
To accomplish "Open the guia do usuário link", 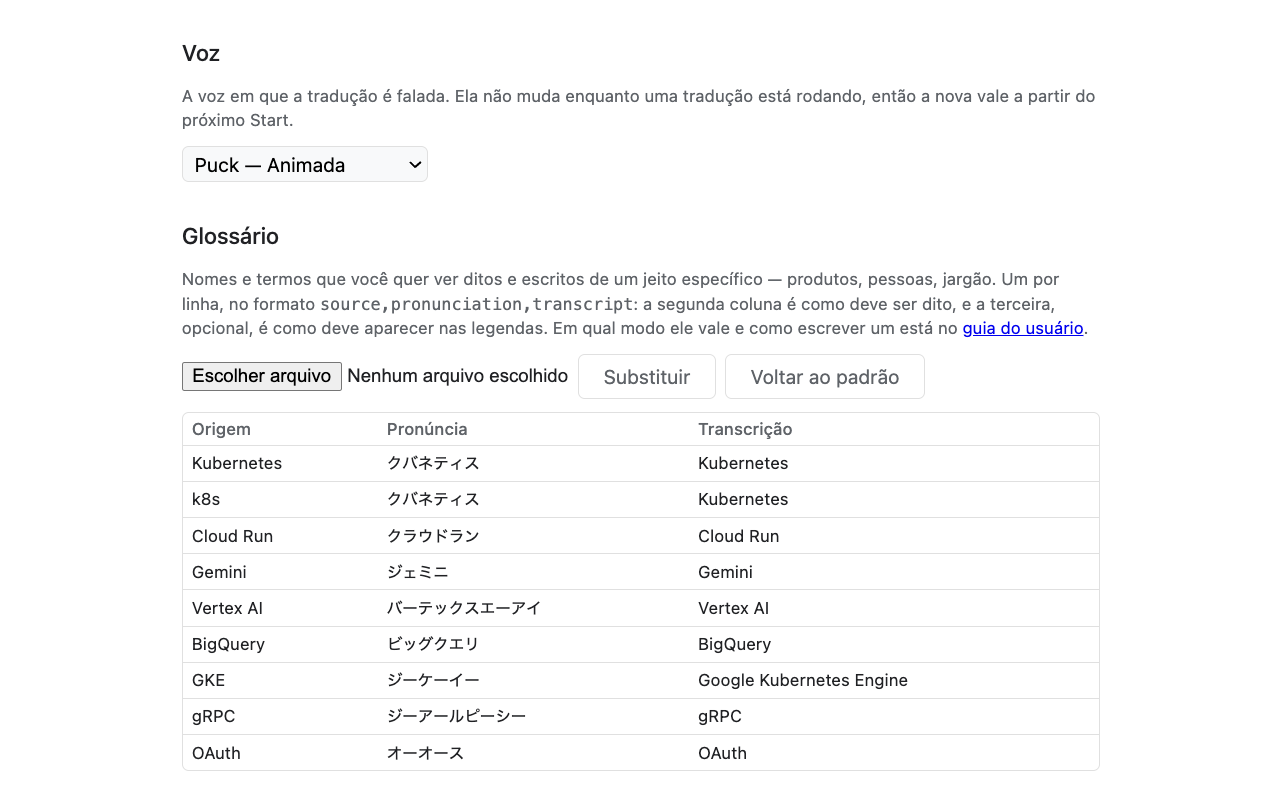I will [1023, 328].
